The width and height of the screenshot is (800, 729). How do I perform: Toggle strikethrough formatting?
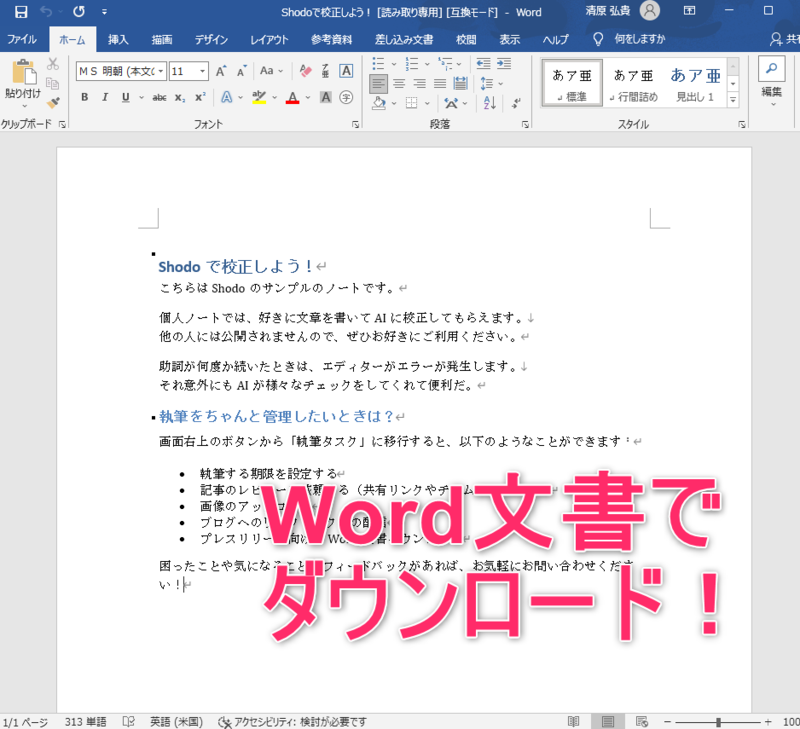click(x=159, y=97)
